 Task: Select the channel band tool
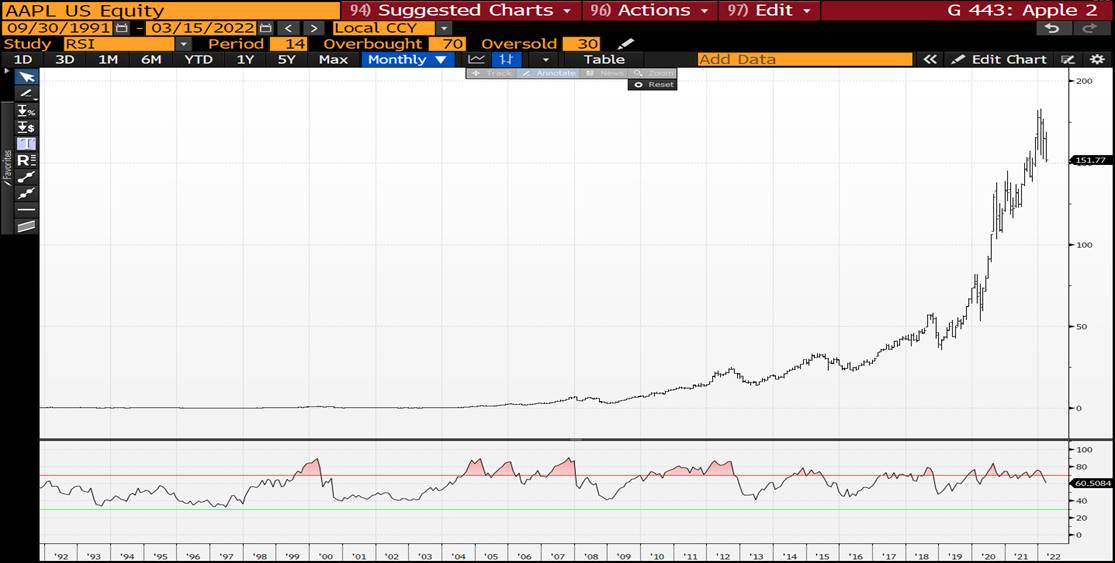(27, 227)
